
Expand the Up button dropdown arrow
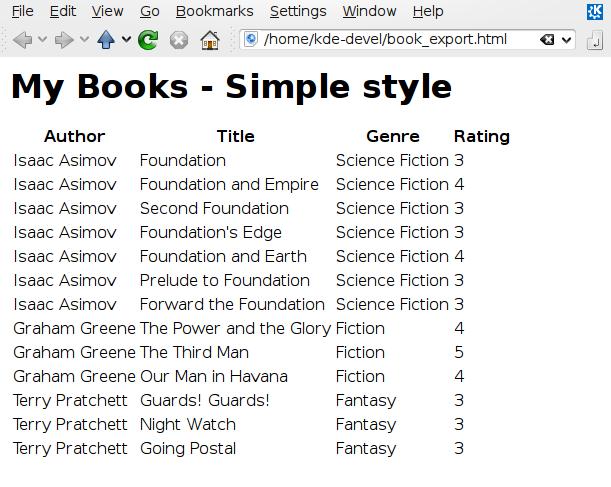(126, 40)
